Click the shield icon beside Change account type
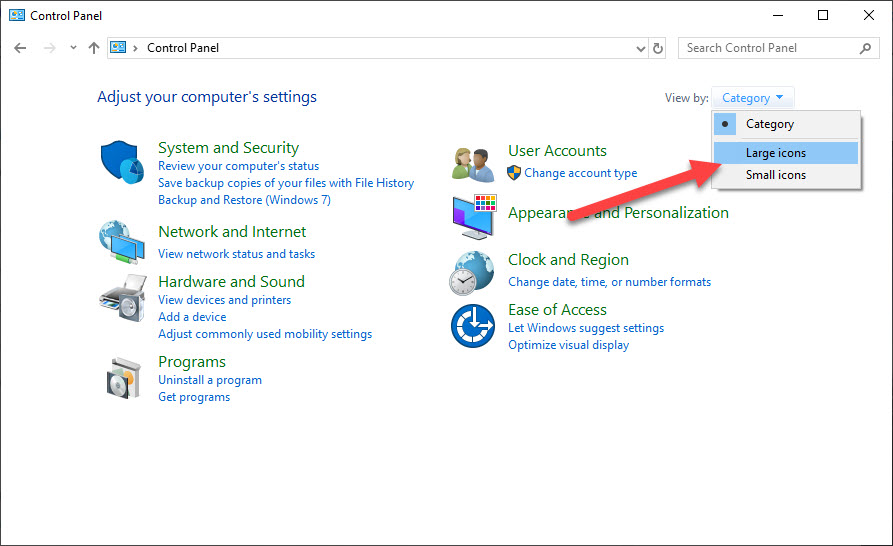893x546 pixels. tap(514, 173)
